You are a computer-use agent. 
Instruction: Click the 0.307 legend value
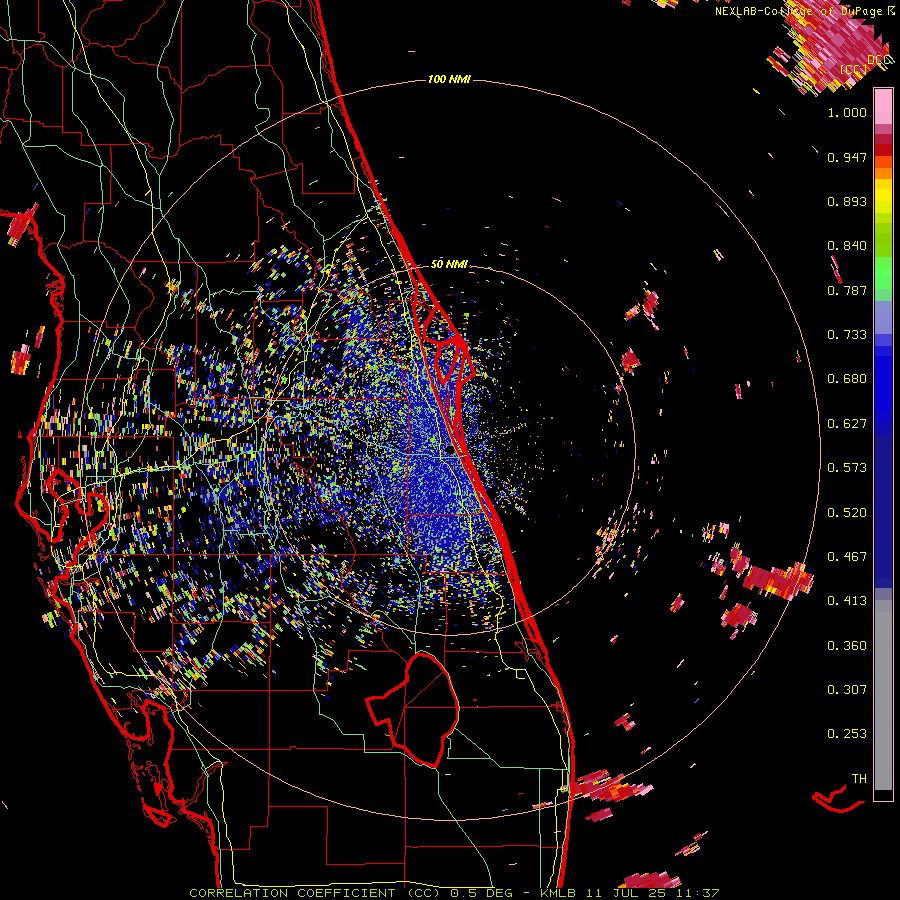[x=847, y=690]
